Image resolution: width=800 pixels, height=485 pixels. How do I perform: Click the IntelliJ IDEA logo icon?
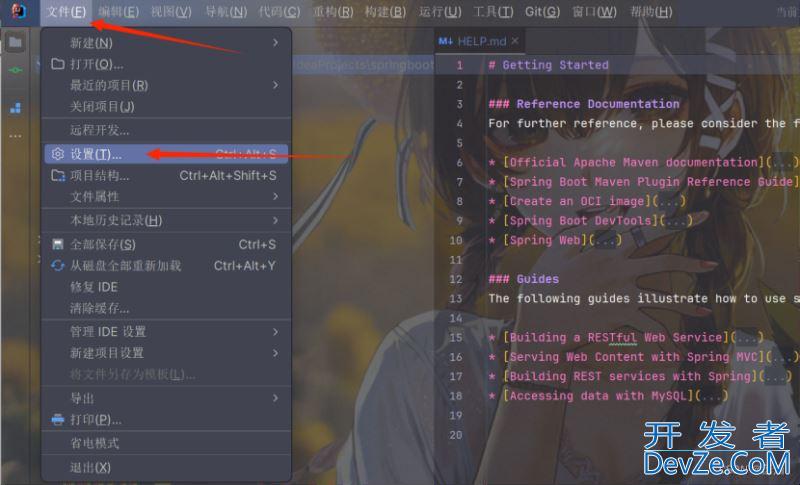(x=19, y=11)
